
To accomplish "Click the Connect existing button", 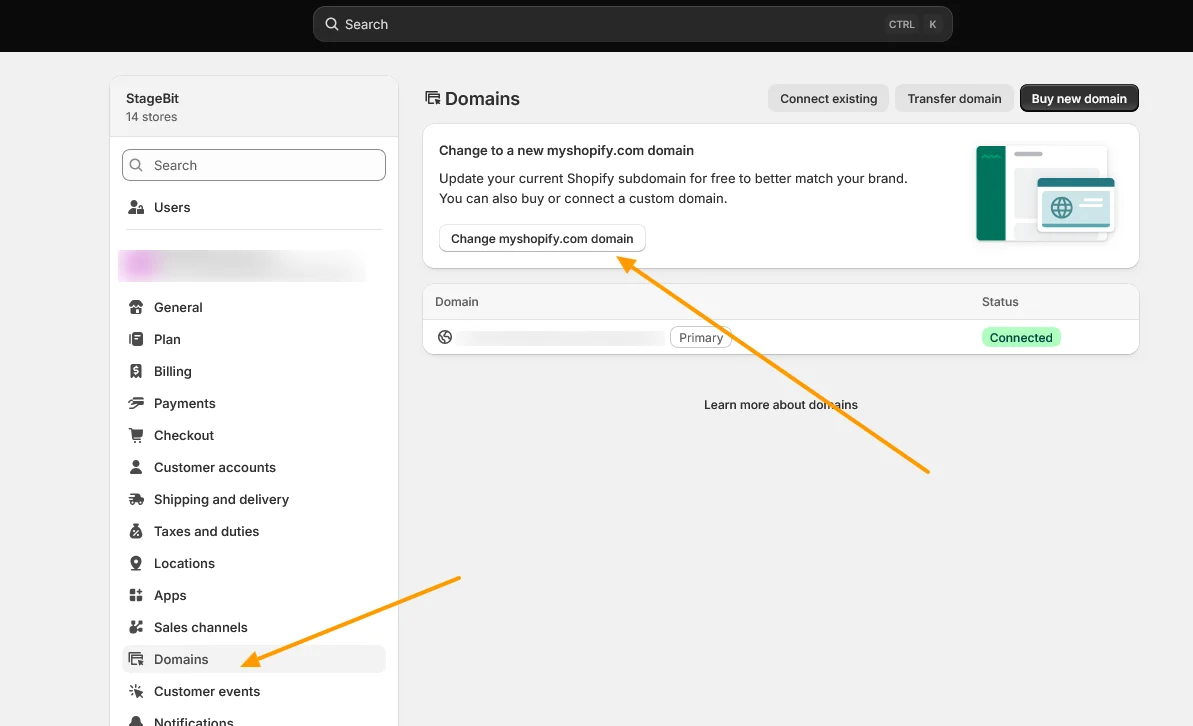I will click(x=828, y=98).
